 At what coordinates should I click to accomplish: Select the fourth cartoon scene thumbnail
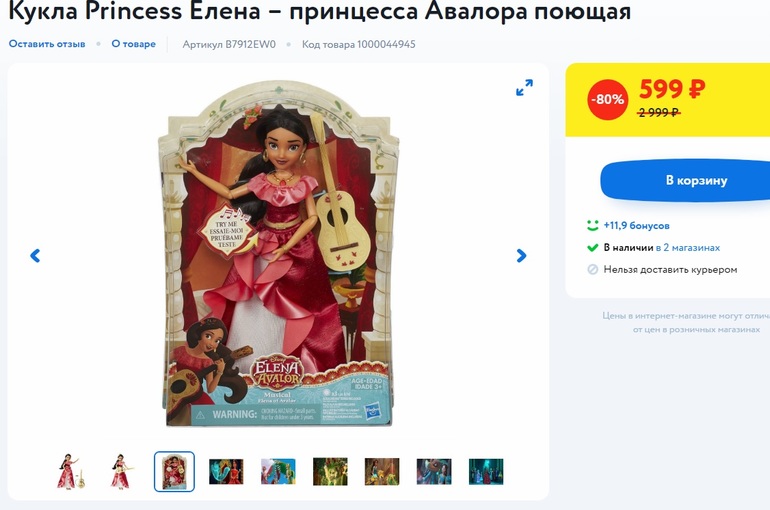[226, 472]
